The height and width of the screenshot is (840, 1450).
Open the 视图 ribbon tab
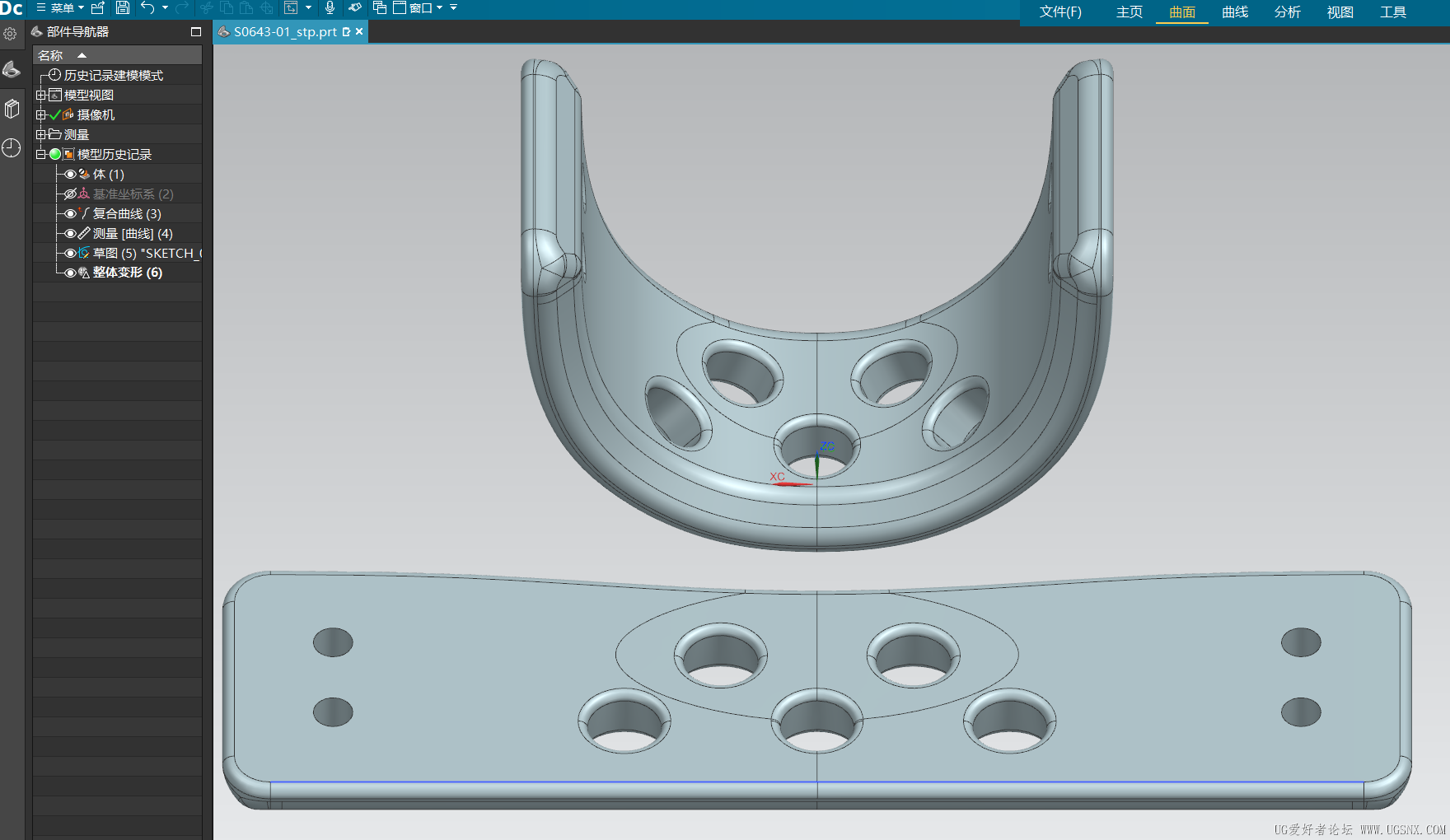coord(1340,12)
